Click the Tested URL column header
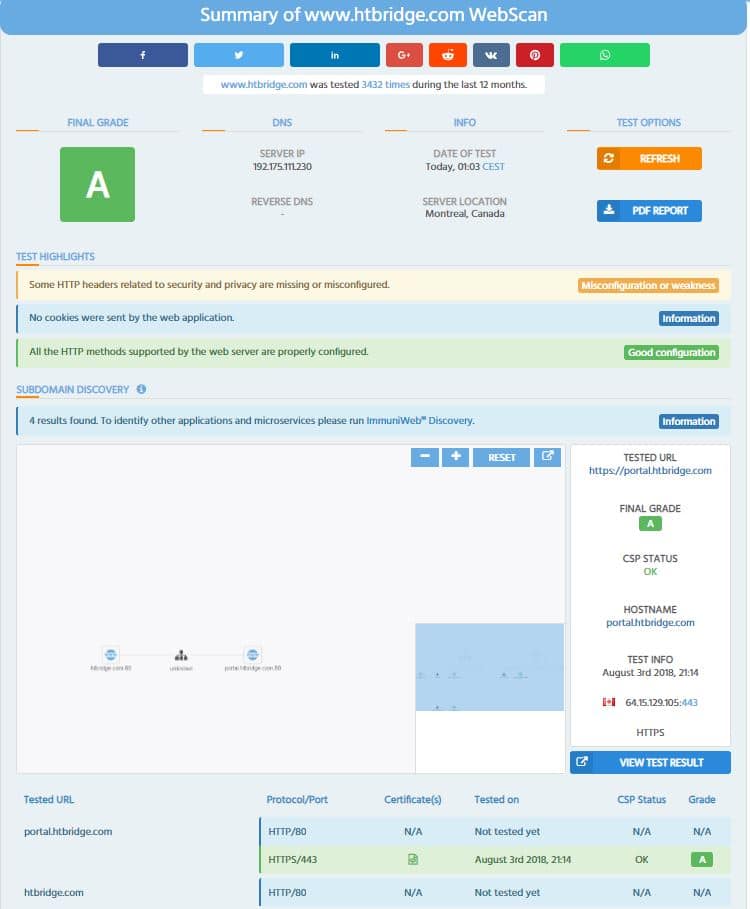Viewport: 750px width, 909px height. (x=49, y=799)
